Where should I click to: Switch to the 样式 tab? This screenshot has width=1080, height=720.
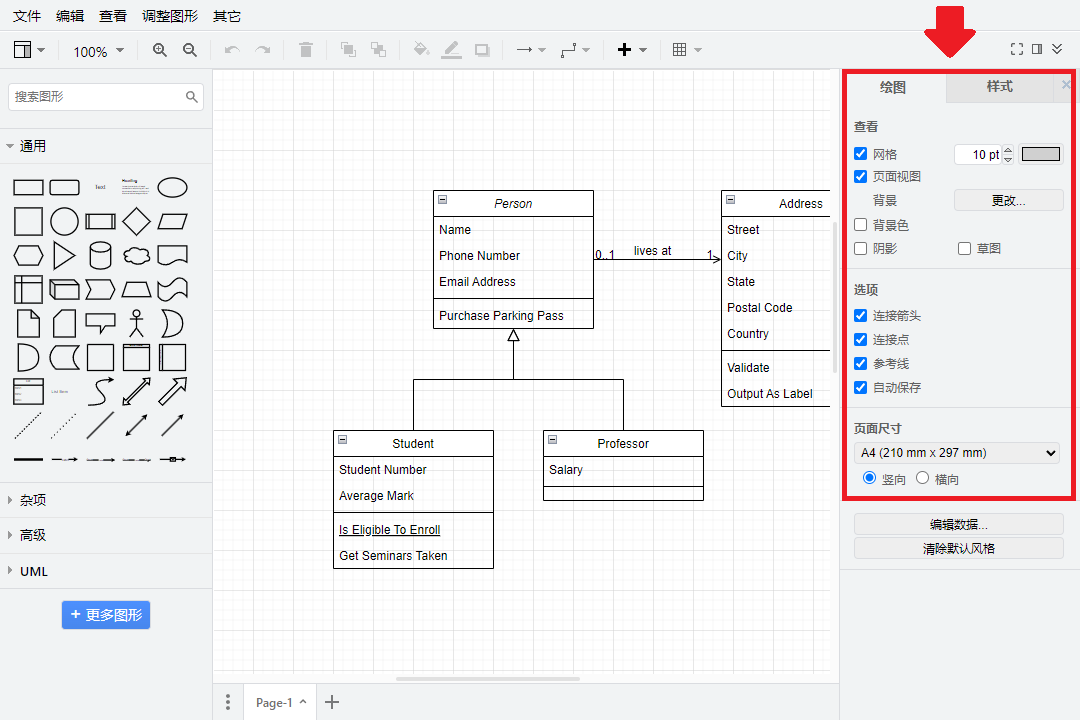[999, 87]
